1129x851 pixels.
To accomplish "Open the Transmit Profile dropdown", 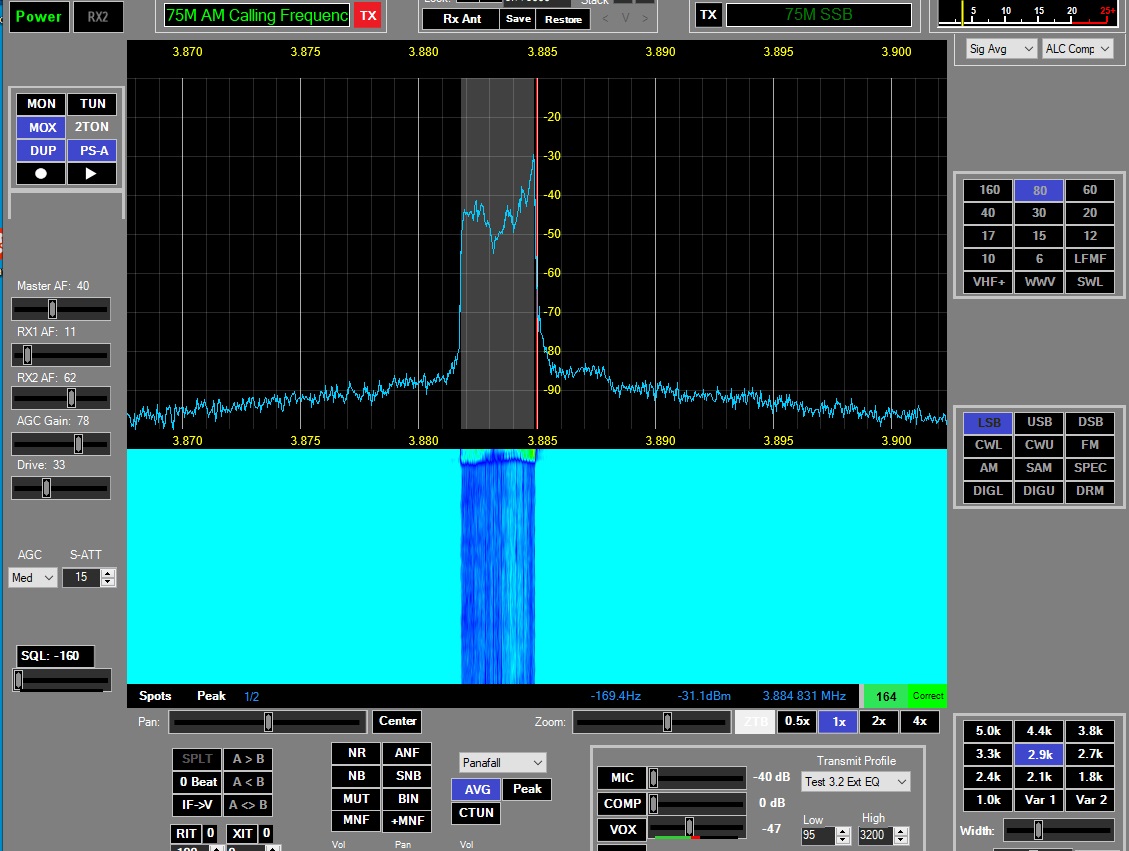I will point(856,782).
